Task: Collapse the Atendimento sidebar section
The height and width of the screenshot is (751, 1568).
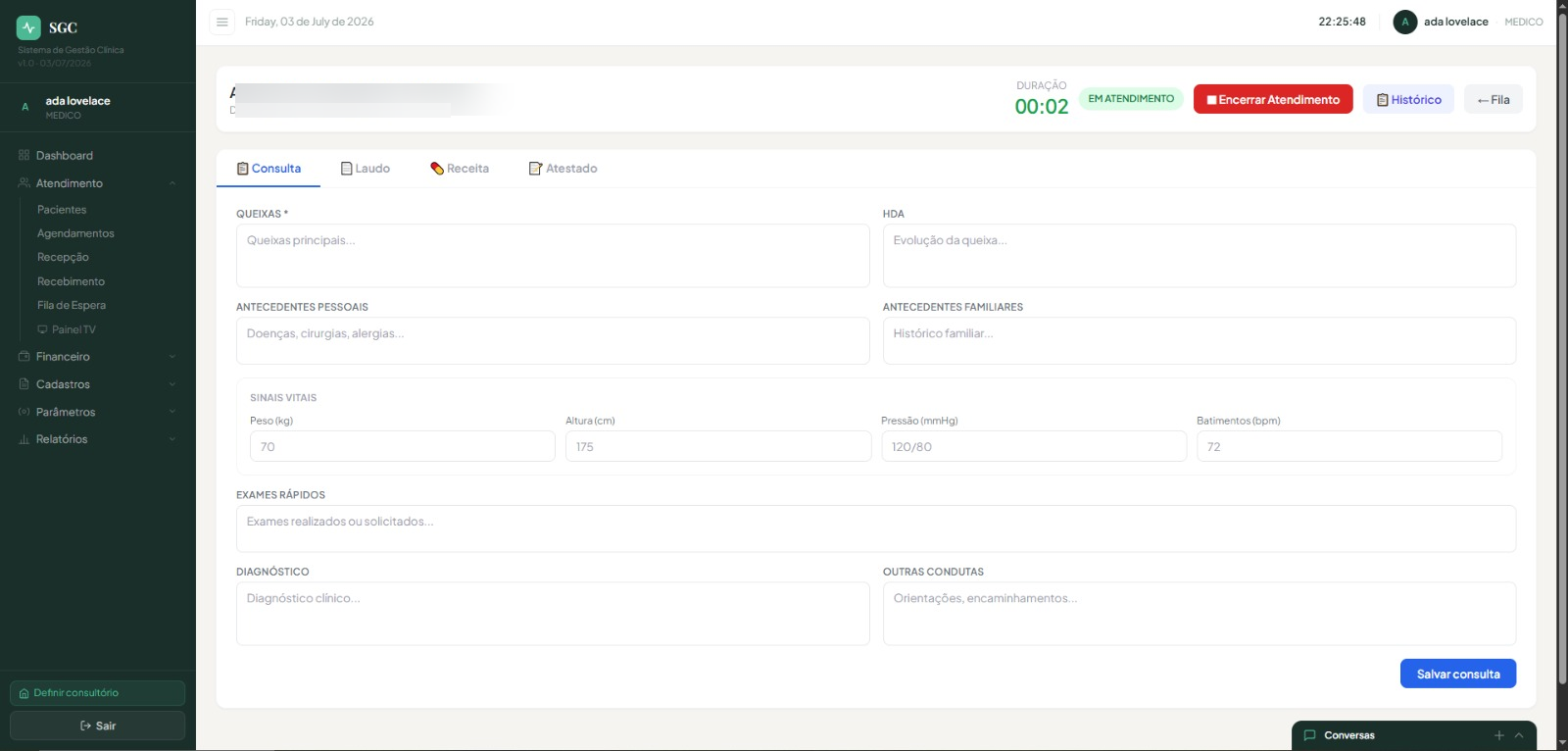Action: tap(97, 183)
